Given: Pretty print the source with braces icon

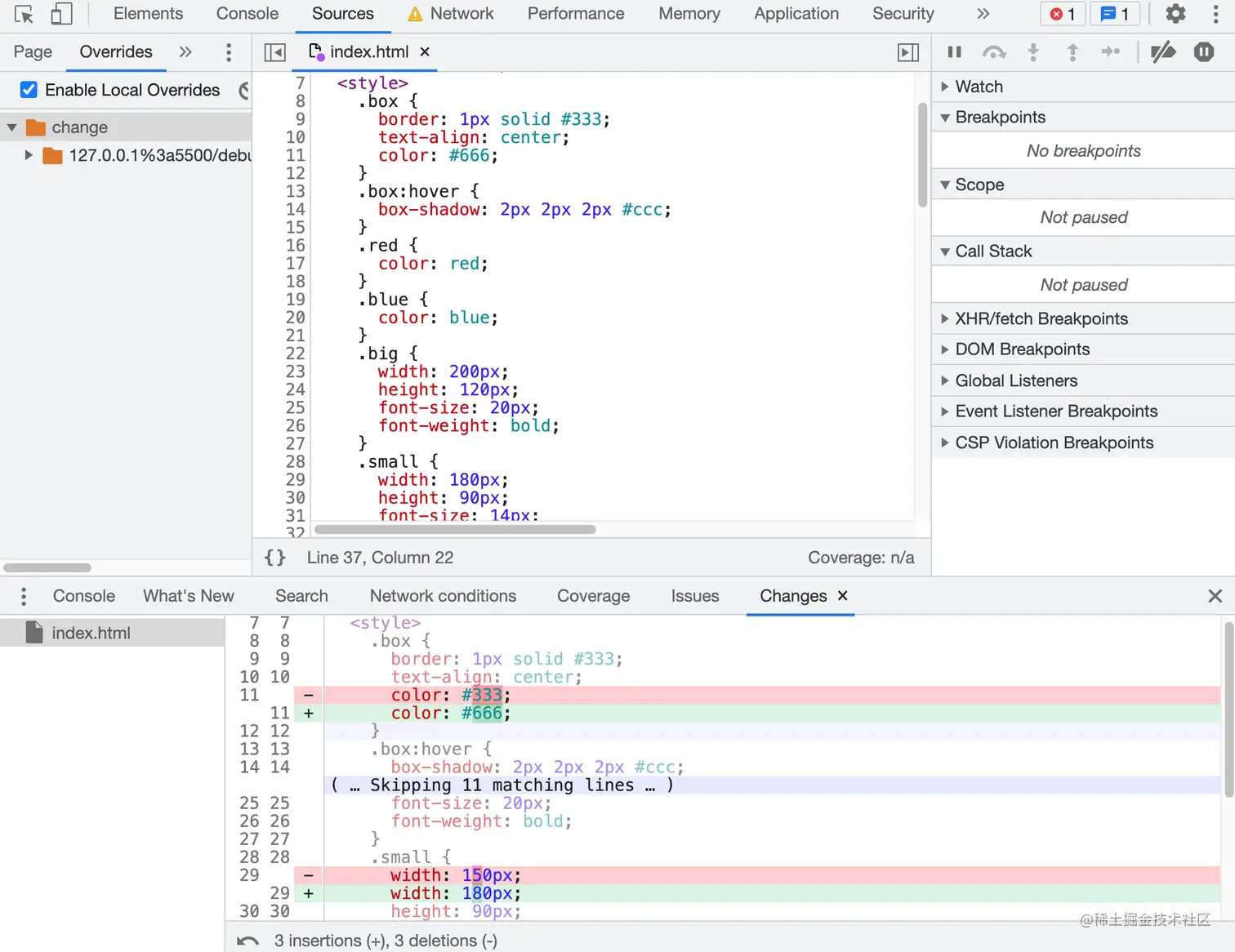Looking at the screenshot, I should coord(275,558).
